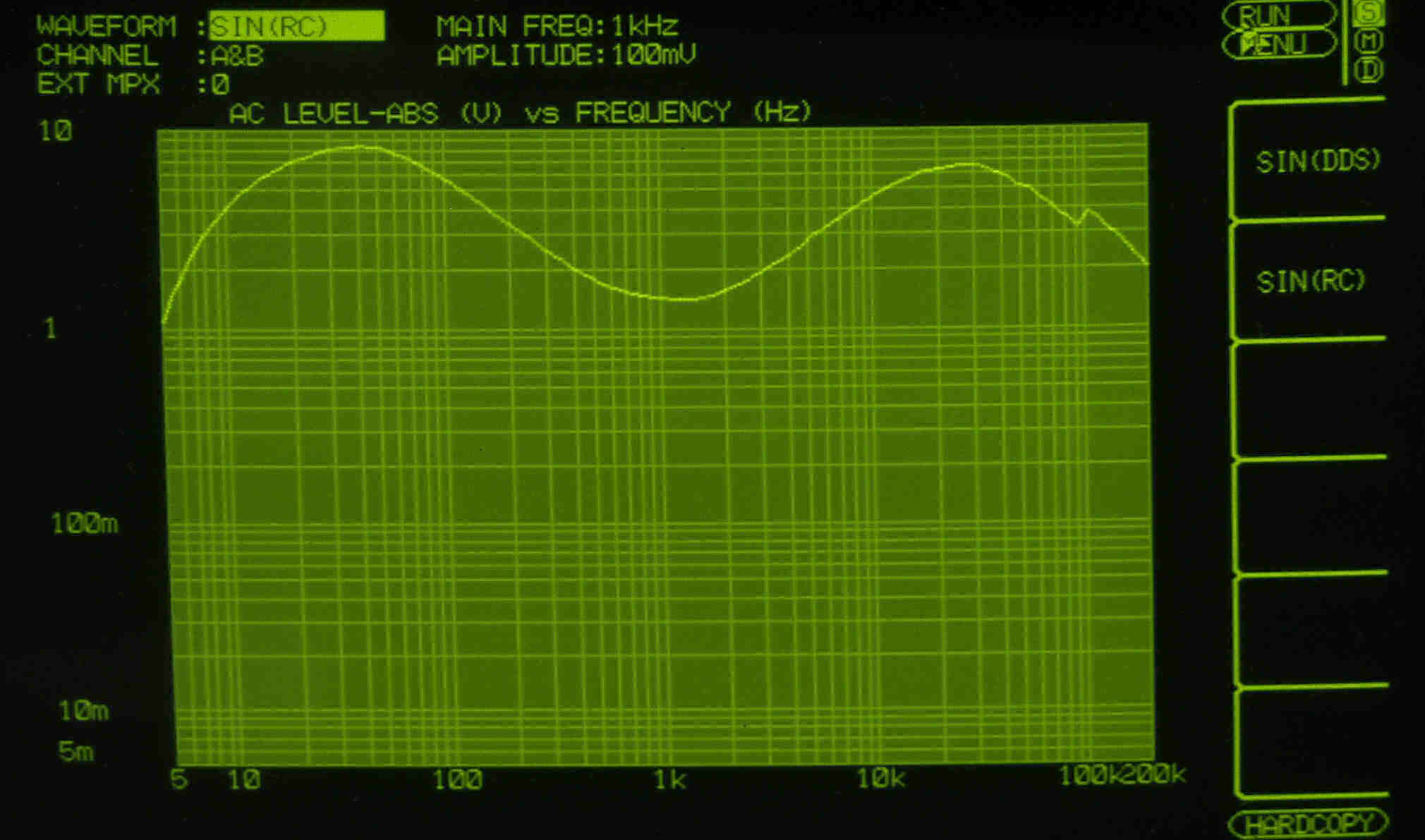Click the curve glitch near 100k
Image resolution: width=1425 pixels, height=840 pixels.
[1081, 218]
